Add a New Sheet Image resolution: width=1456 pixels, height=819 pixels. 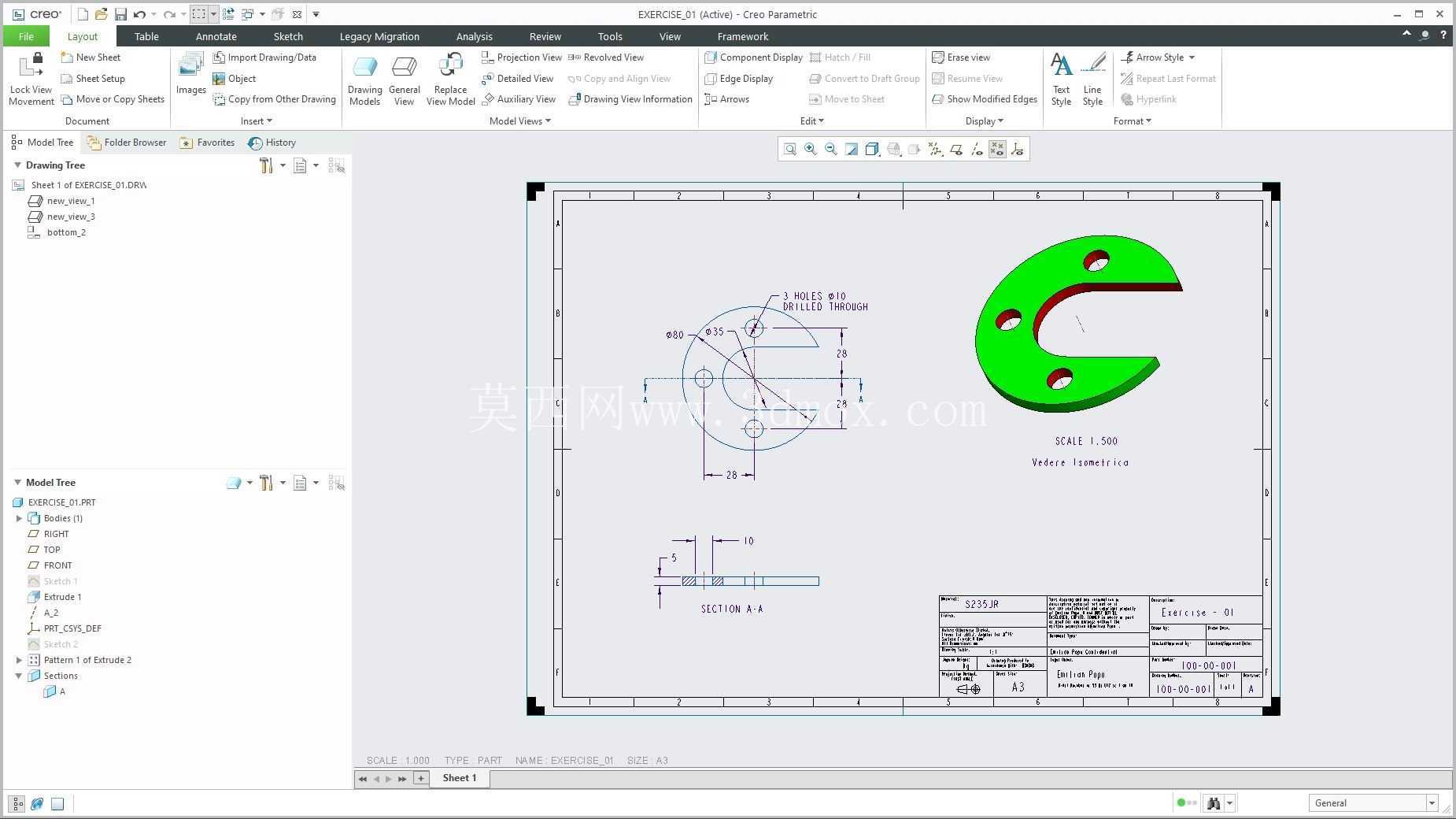91,57
